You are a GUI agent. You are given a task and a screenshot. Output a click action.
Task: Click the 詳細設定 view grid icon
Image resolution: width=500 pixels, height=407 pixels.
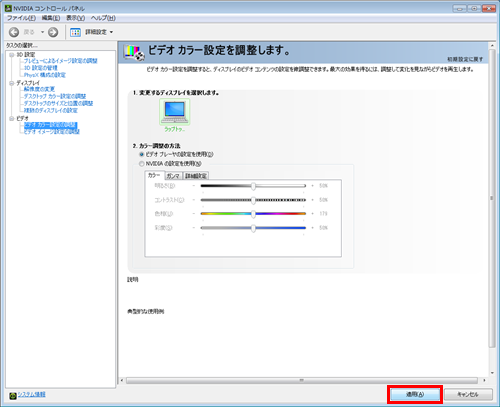pos(75,32)
